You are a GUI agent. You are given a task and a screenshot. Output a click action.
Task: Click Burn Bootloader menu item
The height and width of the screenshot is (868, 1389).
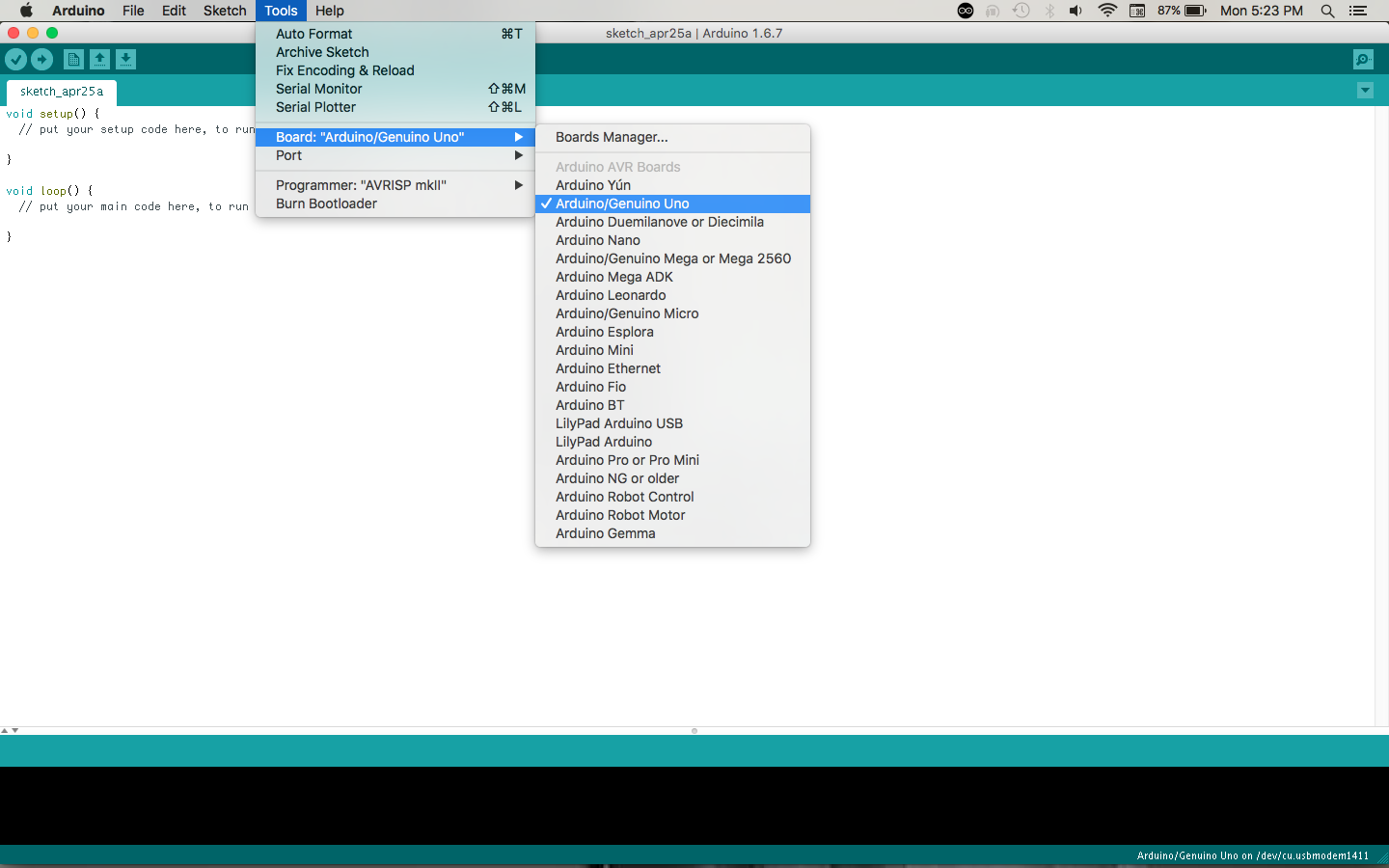[395, 203]
